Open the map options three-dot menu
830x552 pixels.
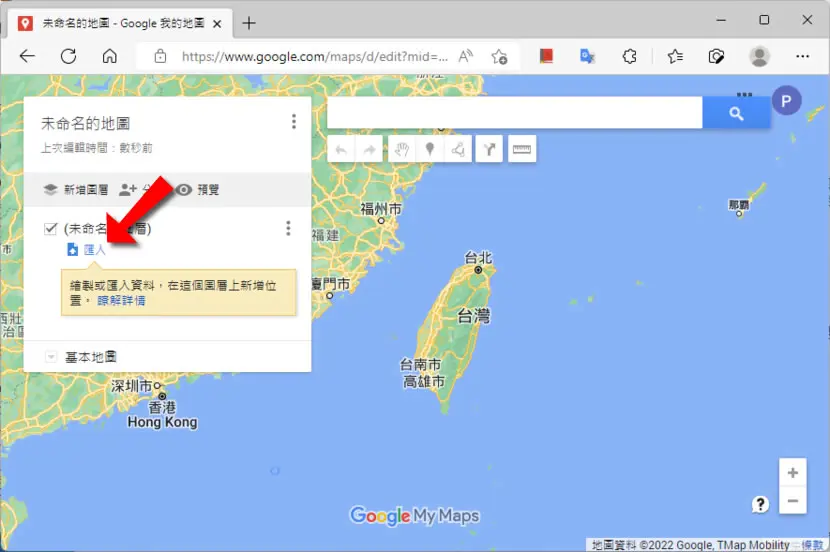tap(294, 121)
